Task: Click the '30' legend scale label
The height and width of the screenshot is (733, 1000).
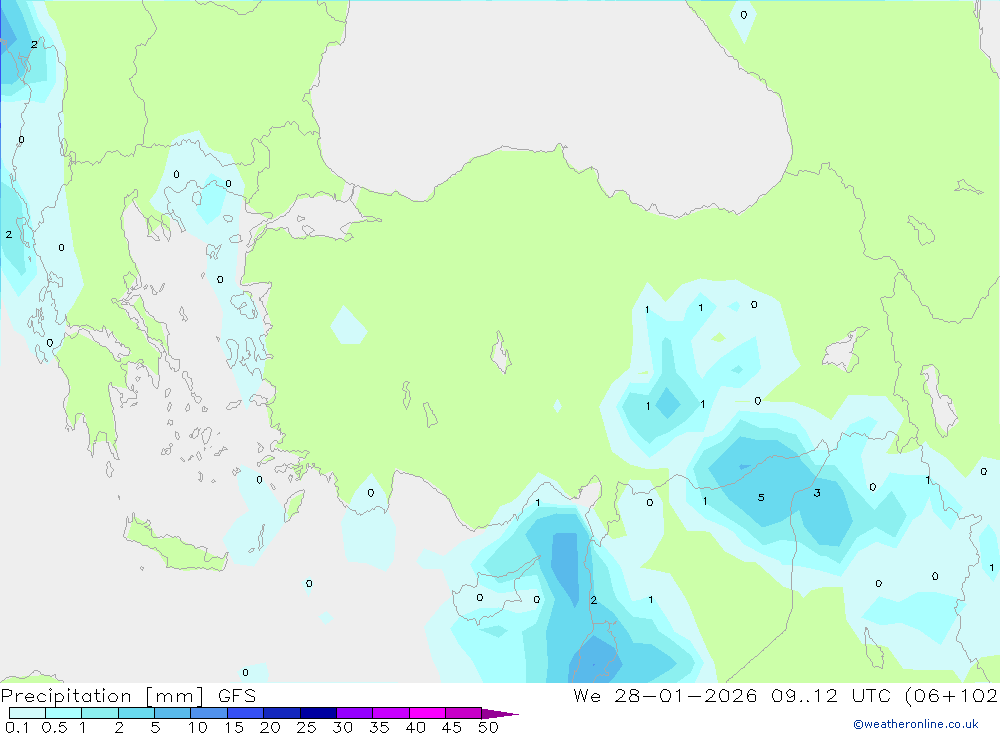Action: (x=342, y=727)
